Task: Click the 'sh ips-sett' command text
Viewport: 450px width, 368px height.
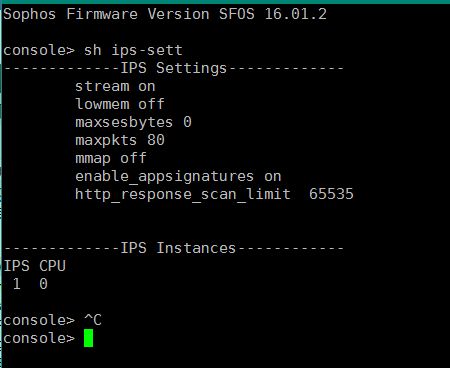Action: click(x=133, y=50)
